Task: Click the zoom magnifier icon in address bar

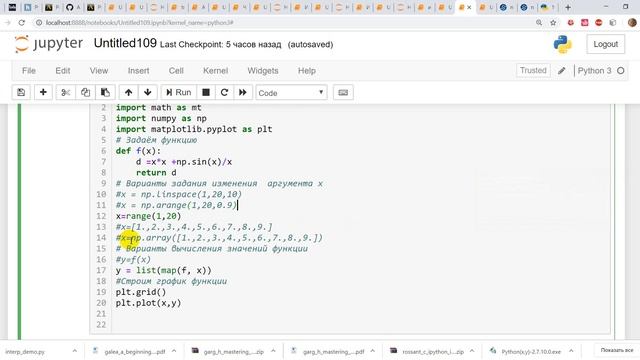Action: click(539, 23)
